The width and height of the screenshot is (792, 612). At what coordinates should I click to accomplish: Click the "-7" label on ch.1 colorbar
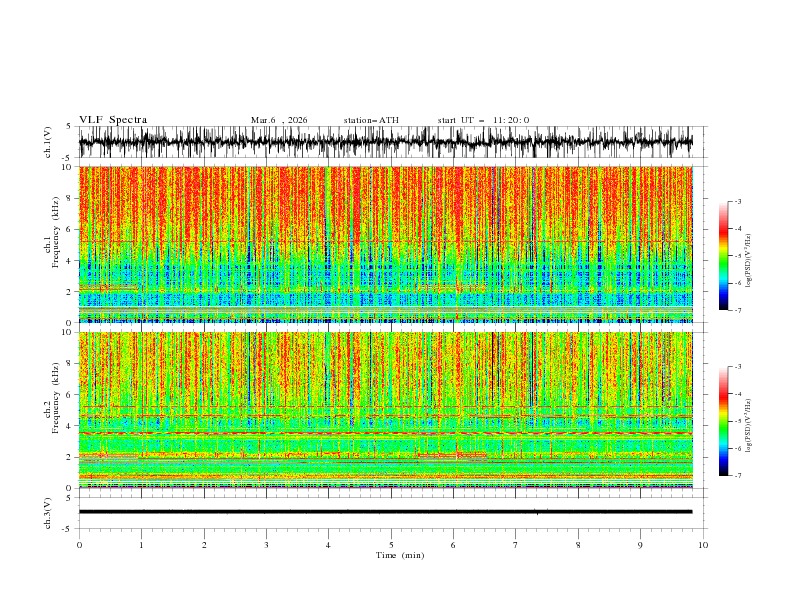point(738,310)
